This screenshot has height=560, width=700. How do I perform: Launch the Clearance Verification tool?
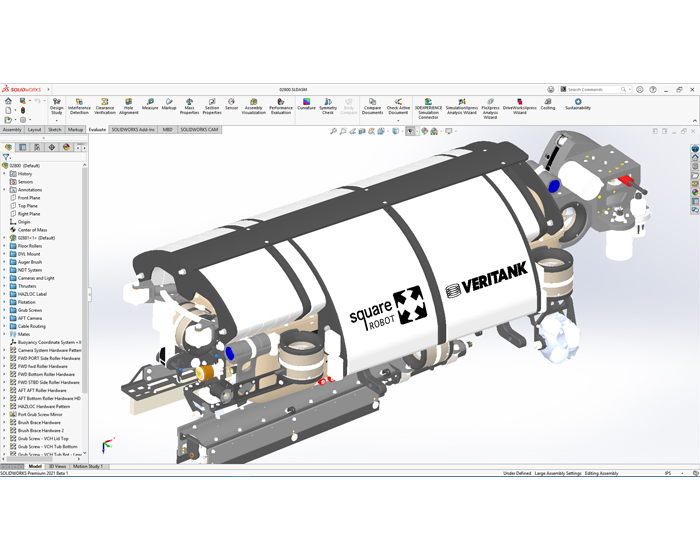pos(104,104)
